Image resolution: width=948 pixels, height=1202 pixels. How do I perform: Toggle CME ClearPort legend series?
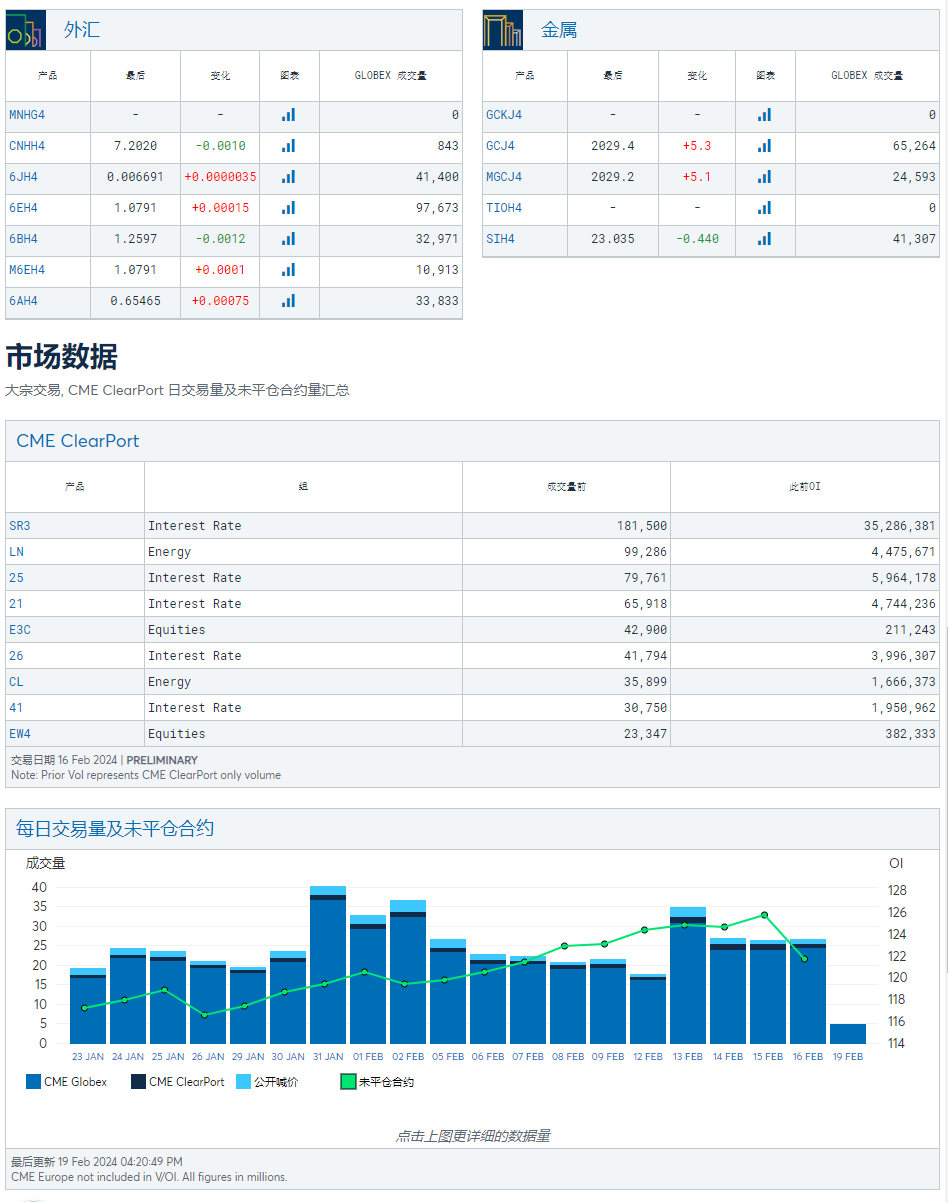point(178,1082)
